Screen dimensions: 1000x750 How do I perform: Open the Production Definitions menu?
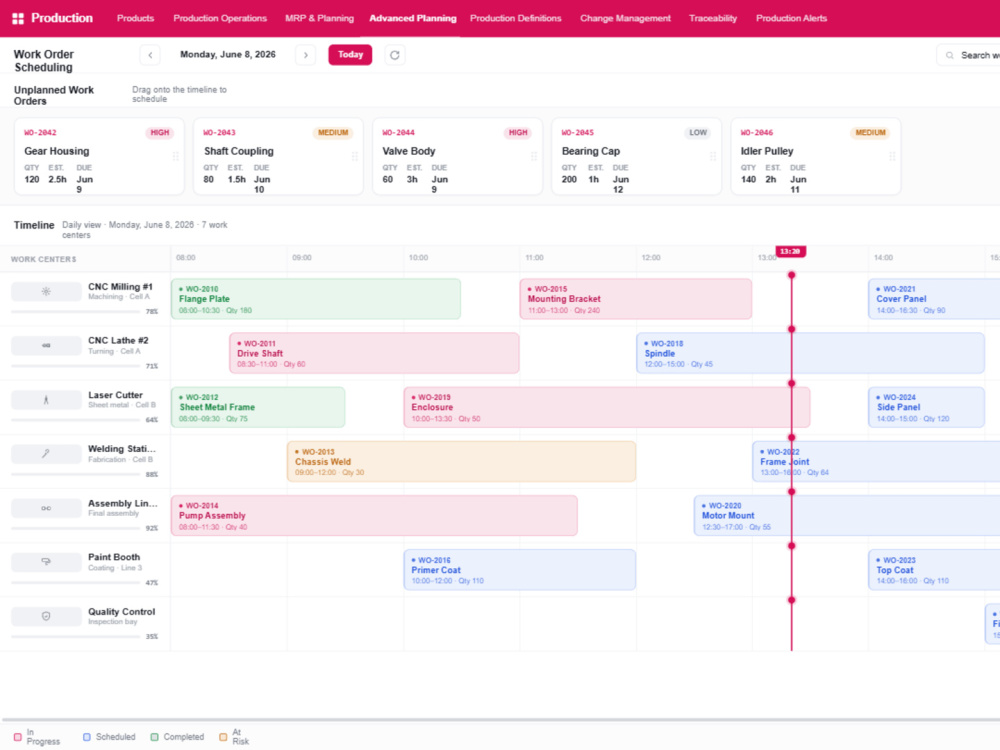coord(516,18)
